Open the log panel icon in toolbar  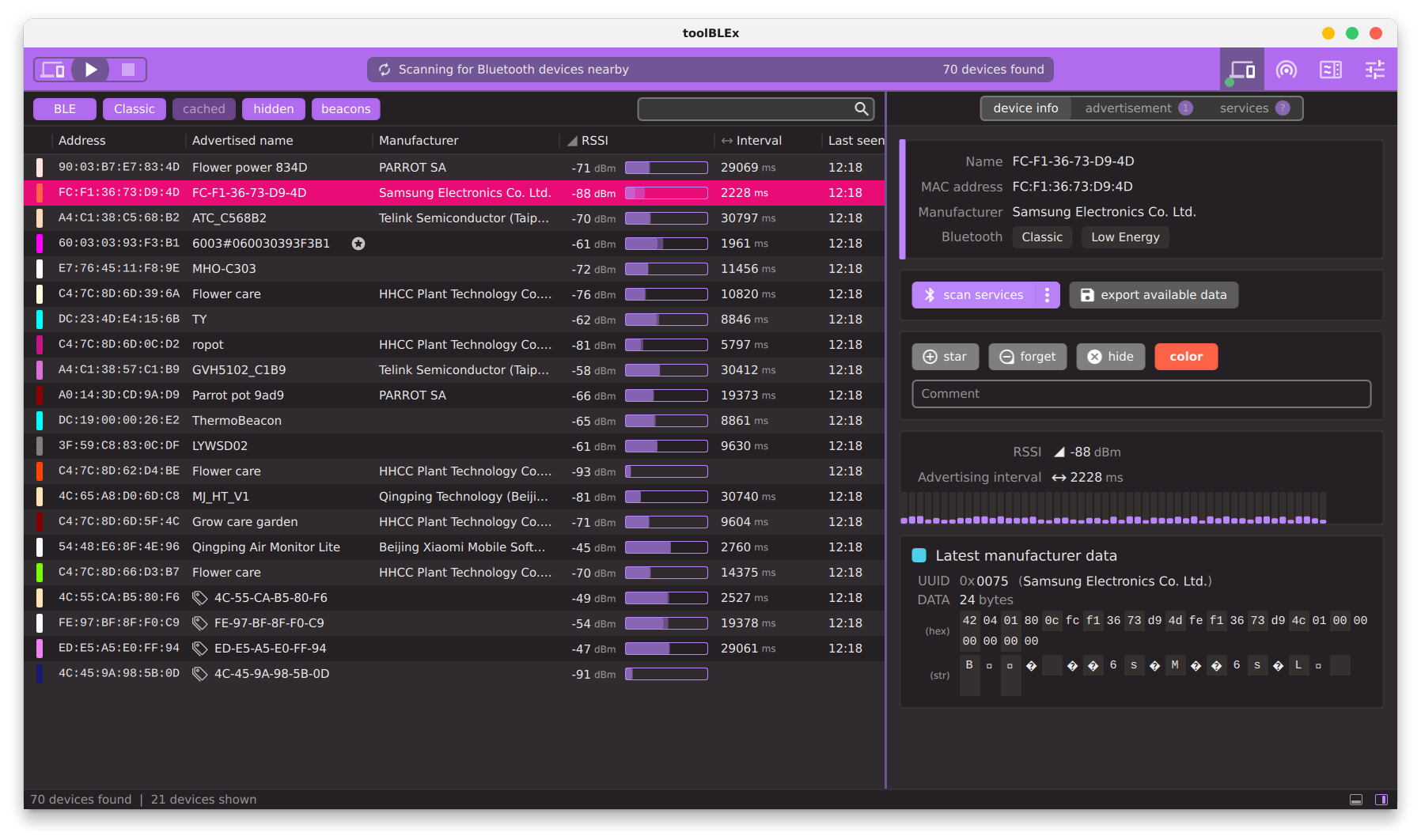click(1331, 70)
